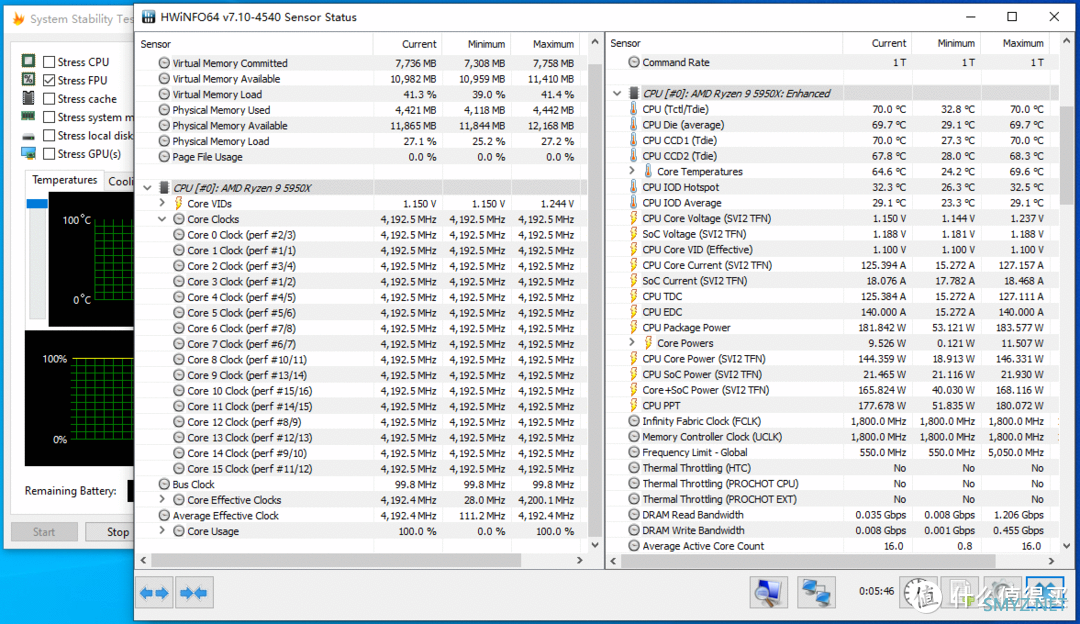
Task: Select the CPU EDC row
Action: (x=832, y=312)
